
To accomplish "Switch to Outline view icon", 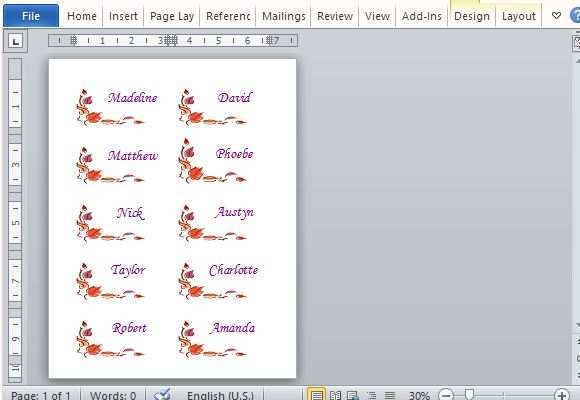I will [372, 395].
